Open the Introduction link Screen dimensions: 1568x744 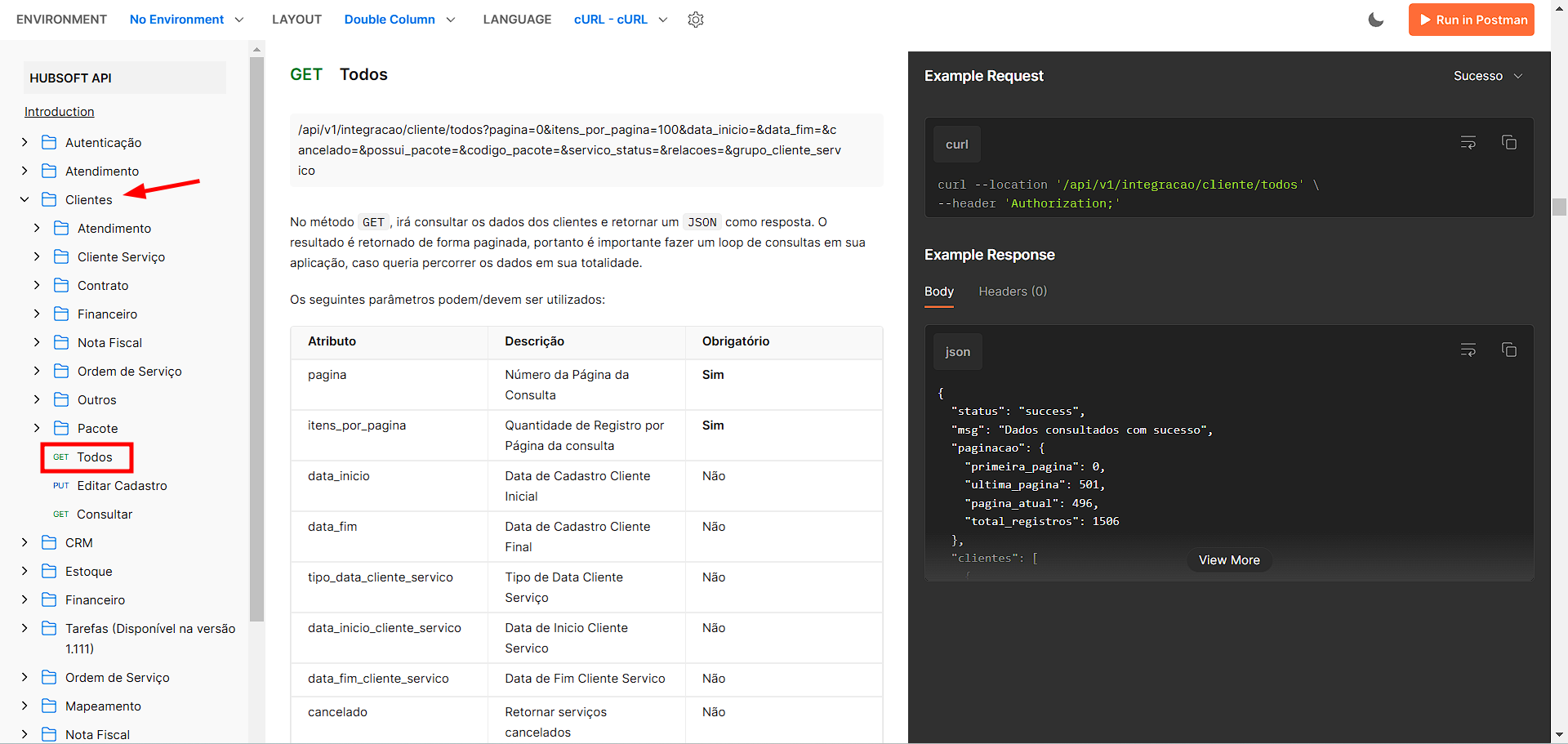coord(60,112)
